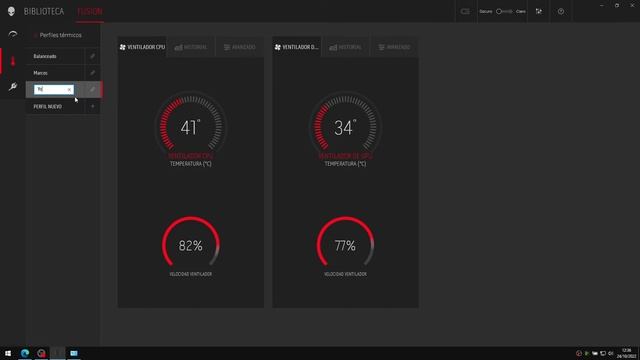This screenshot has height=360, width=640.
Task: Edit the Balanceado profile with pencil icon
Action: pos(93,56)
